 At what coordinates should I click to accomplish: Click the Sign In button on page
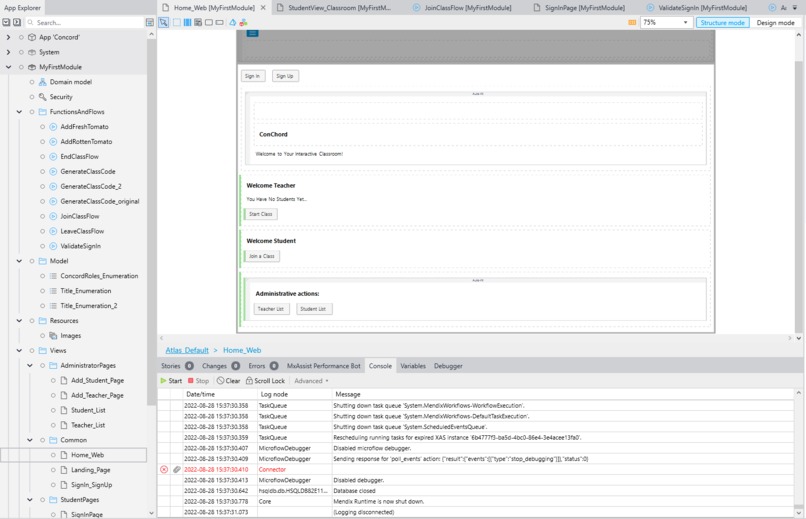253,76
